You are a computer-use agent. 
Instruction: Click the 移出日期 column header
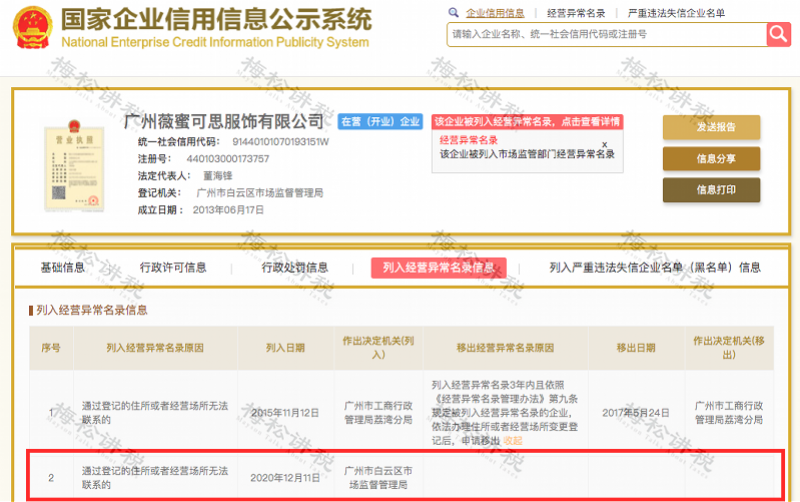pos(636,348)
